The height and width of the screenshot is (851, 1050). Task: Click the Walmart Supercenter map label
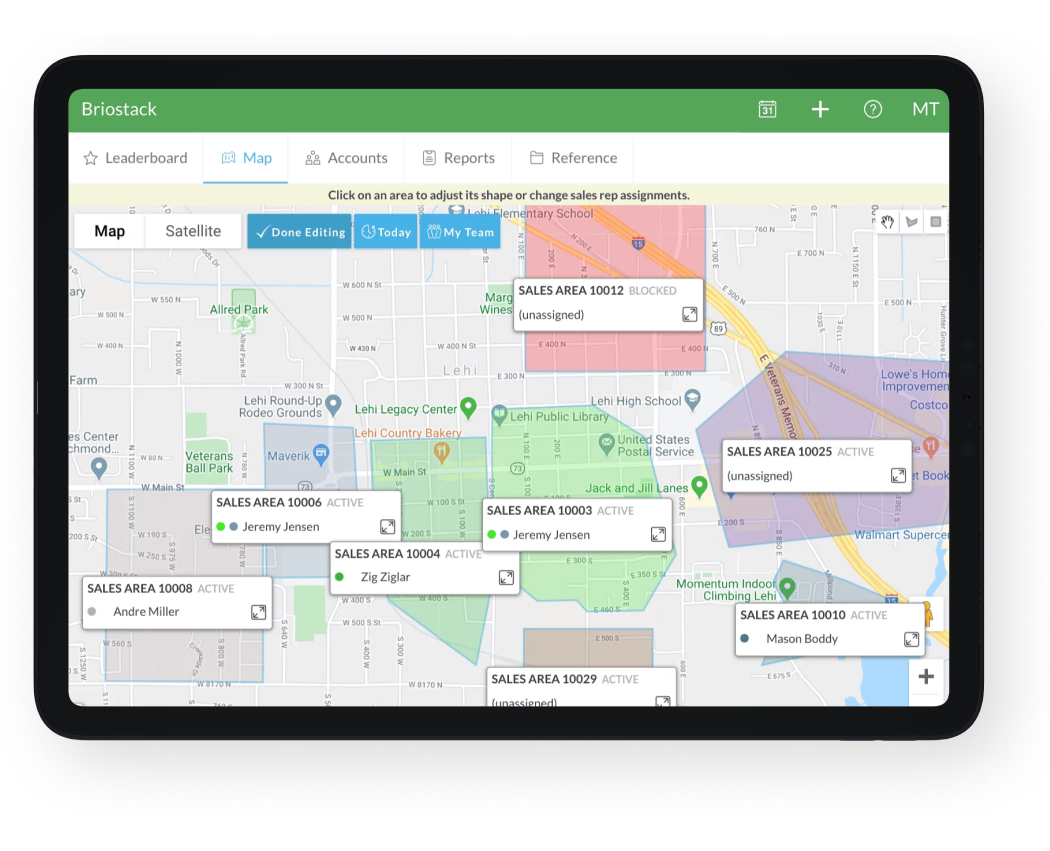[901, 535]
